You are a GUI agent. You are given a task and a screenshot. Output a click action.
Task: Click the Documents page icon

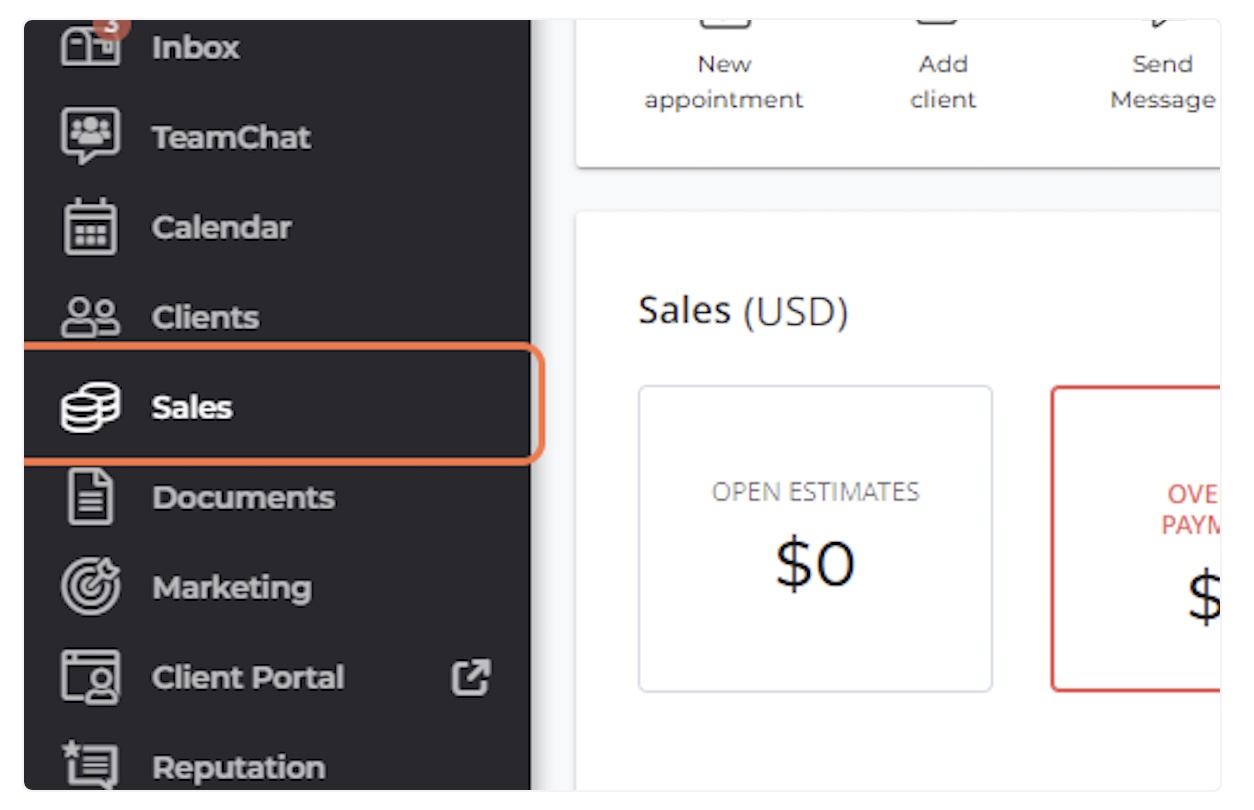pos(90,497)
